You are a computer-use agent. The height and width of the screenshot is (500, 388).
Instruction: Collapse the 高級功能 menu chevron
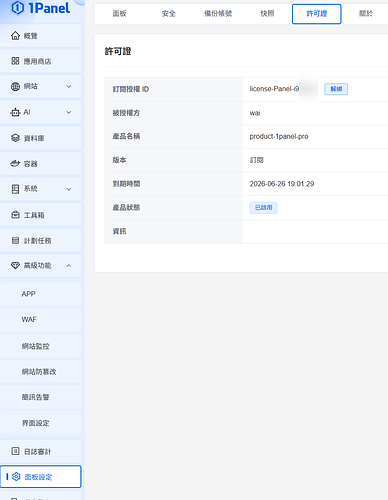tap(69, 266)
